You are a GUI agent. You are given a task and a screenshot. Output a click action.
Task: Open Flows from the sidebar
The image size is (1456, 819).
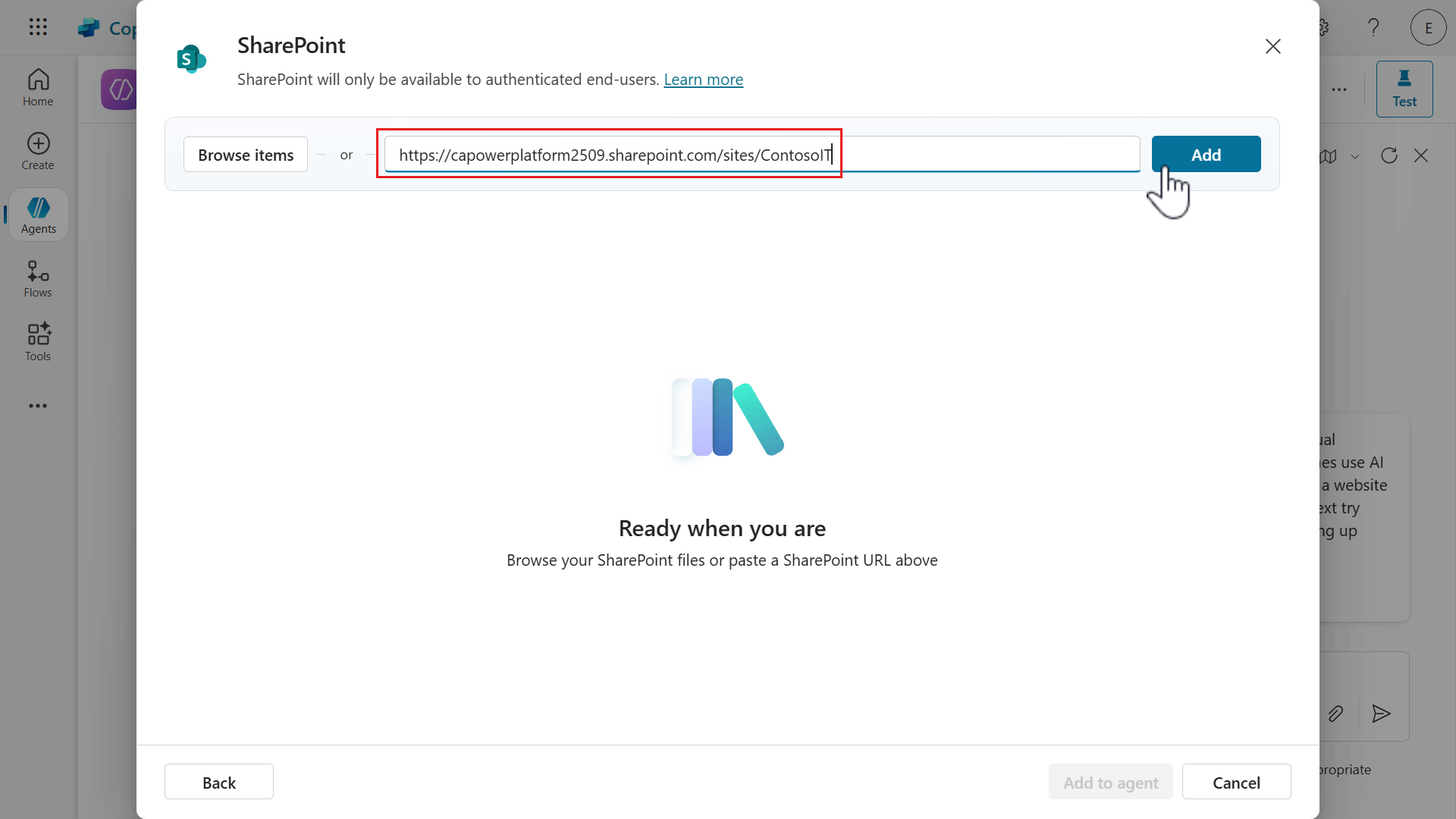pyautogui.click(x=36, y=278)
